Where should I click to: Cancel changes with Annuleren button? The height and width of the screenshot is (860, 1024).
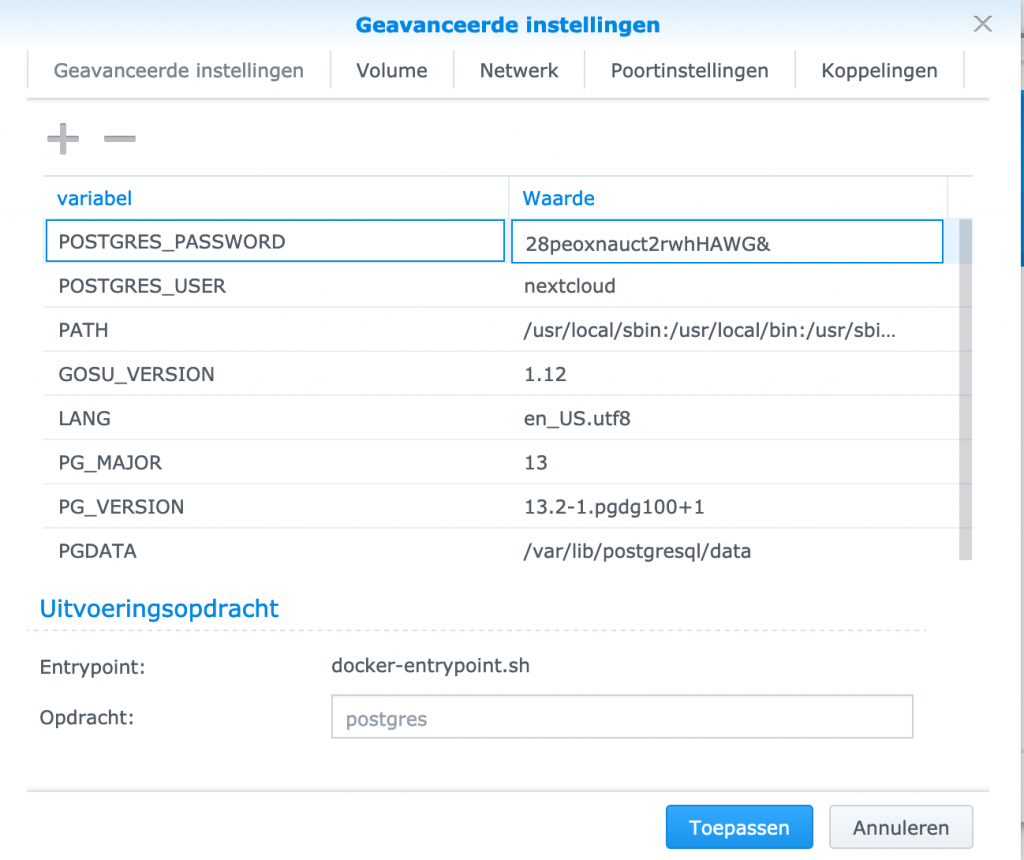(901, 827)
